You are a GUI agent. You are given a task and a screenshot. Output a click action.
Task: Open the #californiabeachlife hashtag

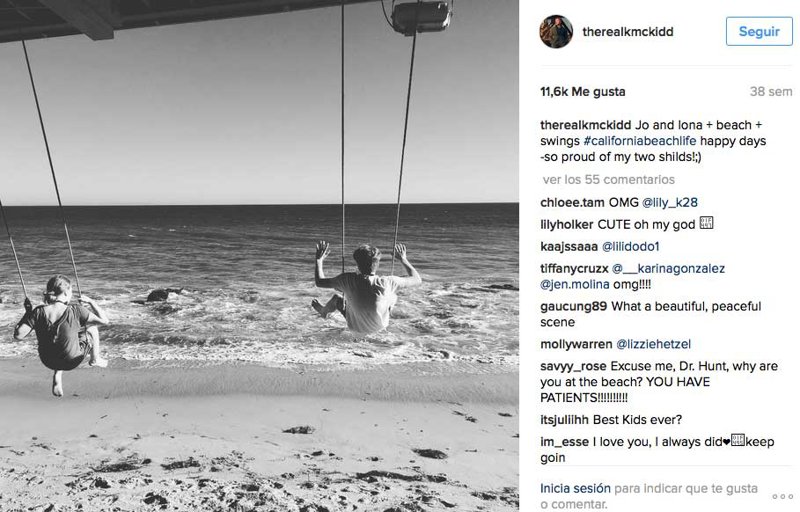coord(651,141)
